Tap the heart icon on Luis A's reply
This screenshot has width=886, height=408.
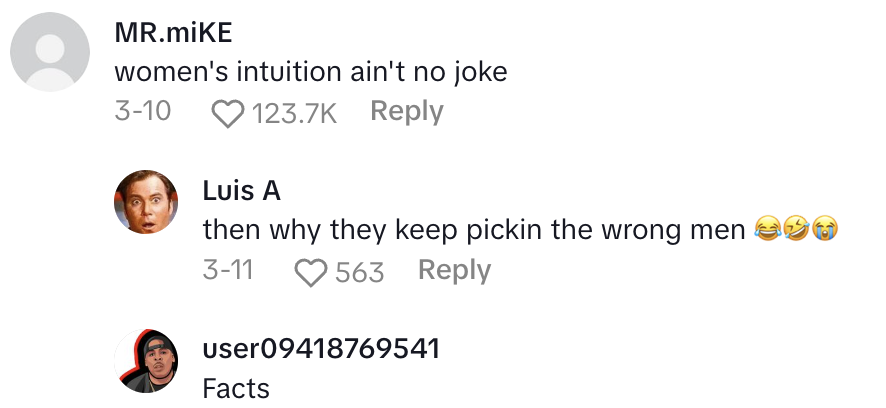tap(313, 271)
